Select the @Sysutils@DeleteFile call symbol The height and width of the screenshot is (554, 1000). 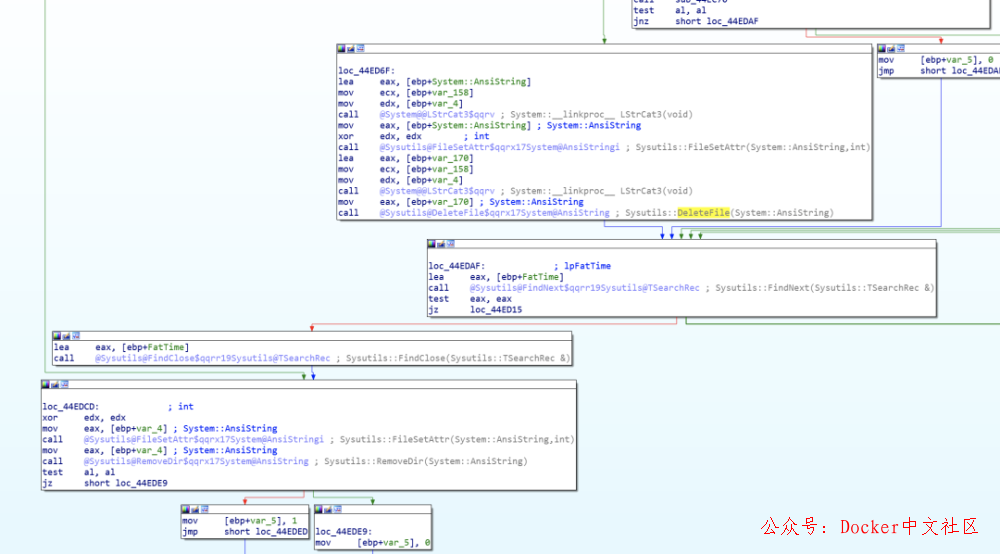point(494,213)
